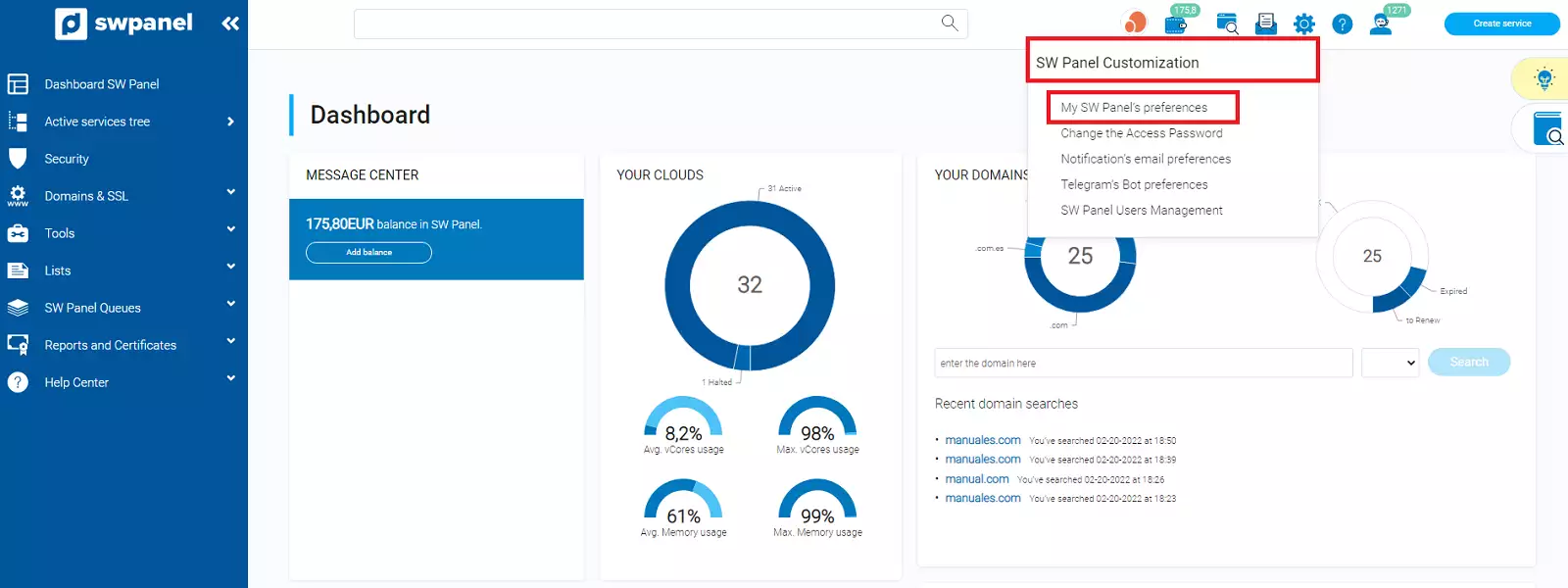Open the settings gear icon
This screenshot has height=588, width=1568.
pos(1303,24)
